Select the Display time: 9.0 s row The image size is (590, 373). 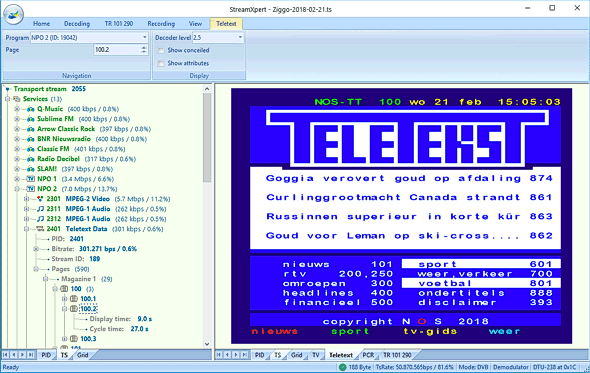[121, 319]
